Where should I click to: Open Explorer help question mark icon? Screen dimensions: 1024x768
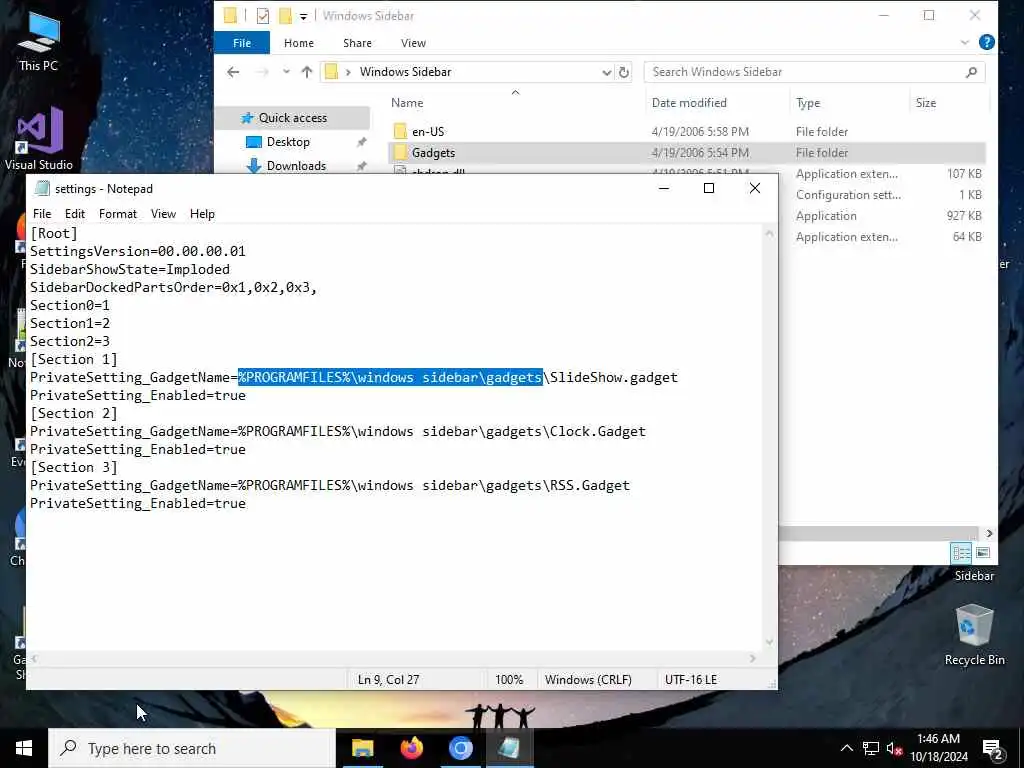click(987, 42)
